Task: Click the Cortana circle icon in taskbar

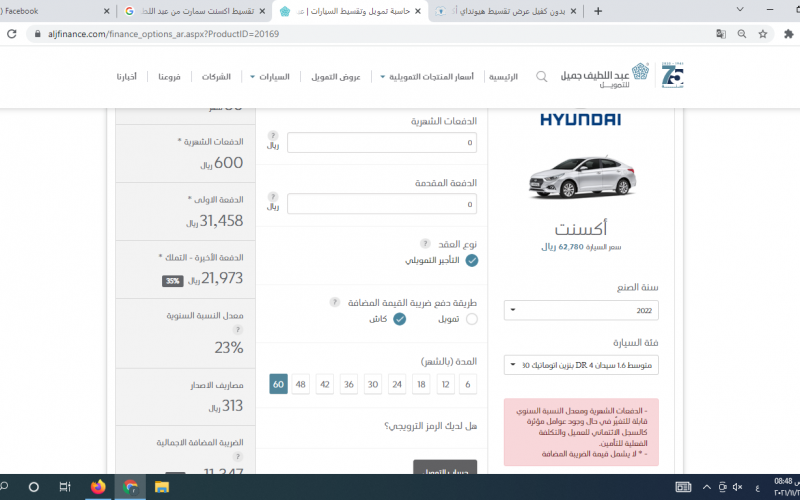Action: click(x=34, y=487)
